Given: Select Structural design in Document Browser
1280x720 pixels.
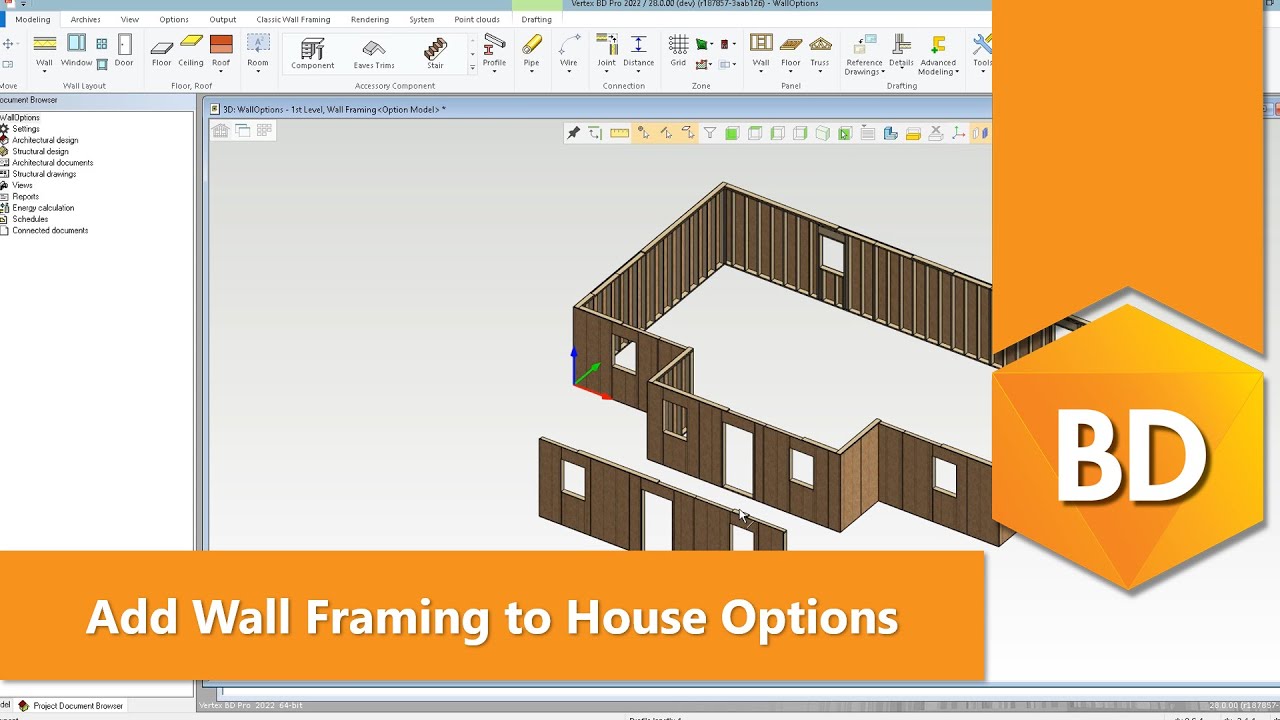Looking at the screenshot, I should point(40,151).
